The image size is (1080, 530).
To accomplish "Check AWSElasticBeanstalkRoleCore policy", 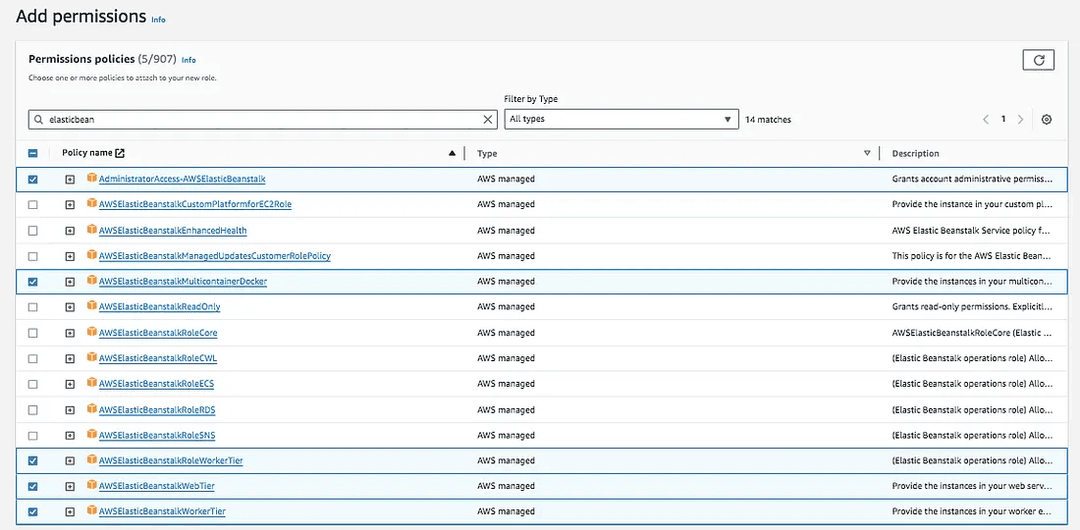I will 33,333.
